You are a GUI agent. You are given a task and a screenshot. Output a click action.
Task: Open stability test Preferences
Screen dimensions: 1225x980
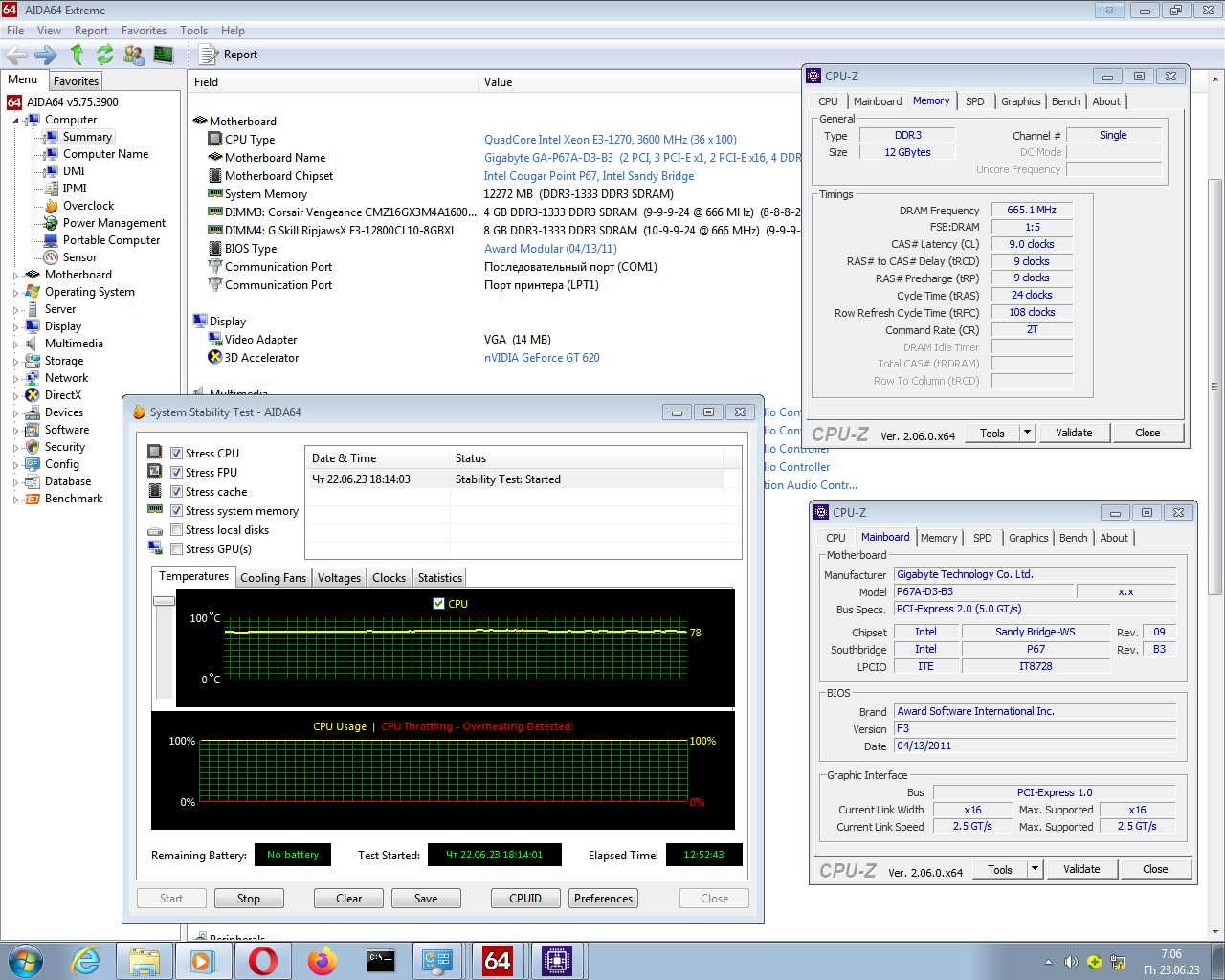[x=603, y=899]
